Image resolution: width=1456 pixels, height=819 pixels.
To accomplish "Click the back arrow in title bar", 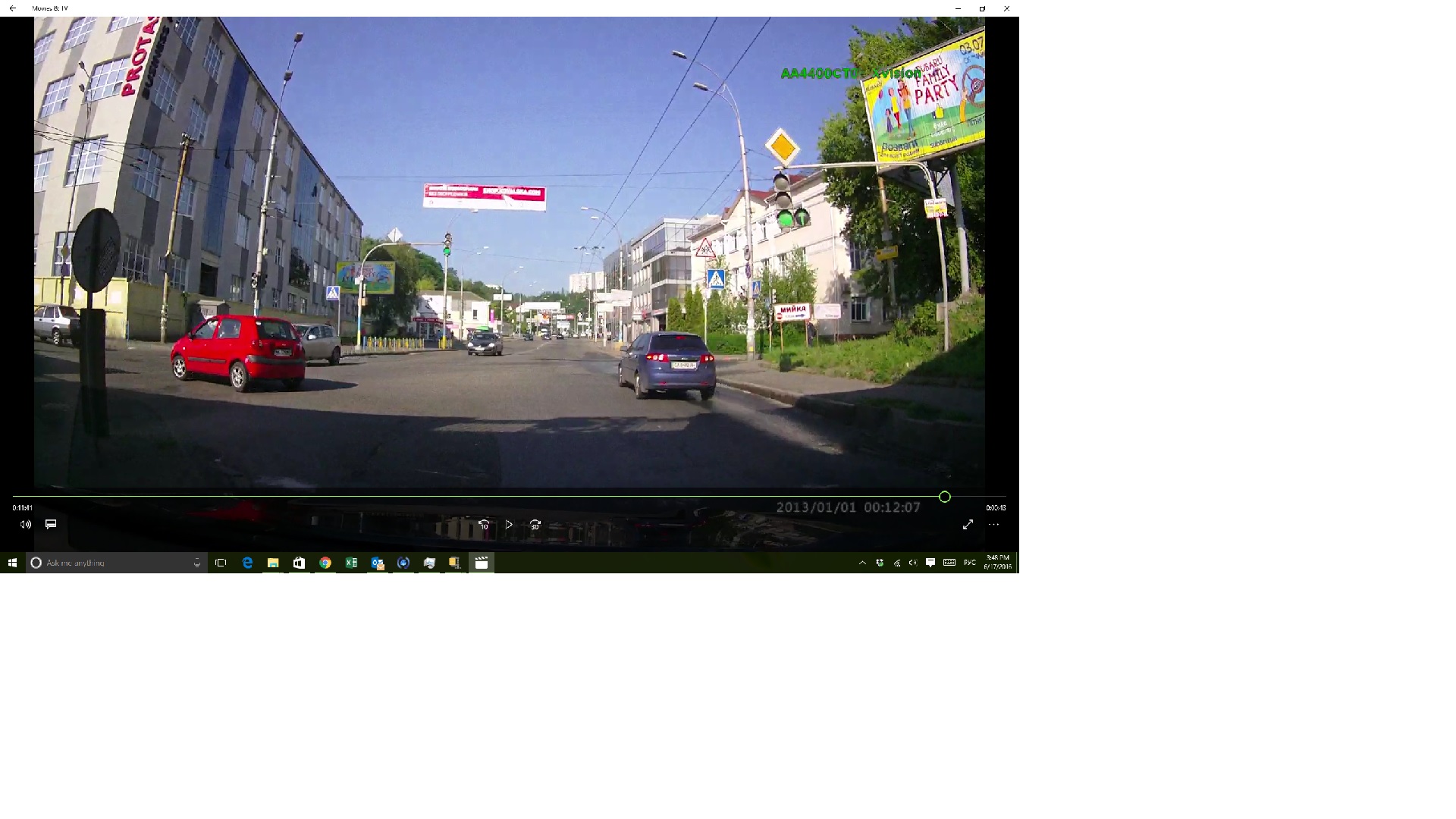I will (x=12, y=8).
